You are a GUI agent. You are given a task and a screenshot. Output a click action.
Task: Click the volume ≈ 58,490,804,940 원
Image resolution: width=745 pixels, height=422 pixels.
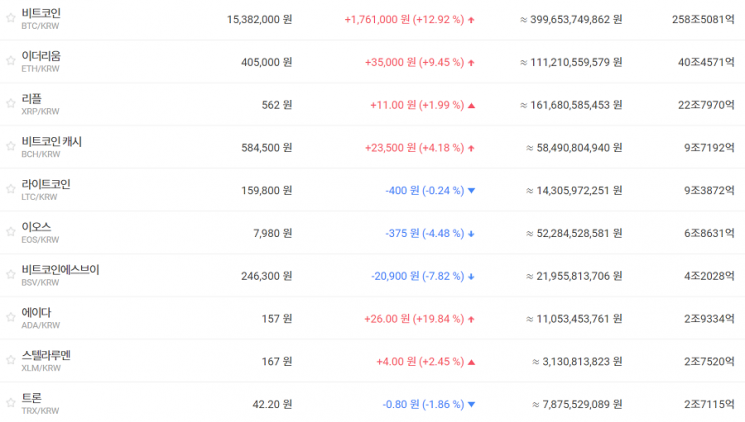(574, 148)
